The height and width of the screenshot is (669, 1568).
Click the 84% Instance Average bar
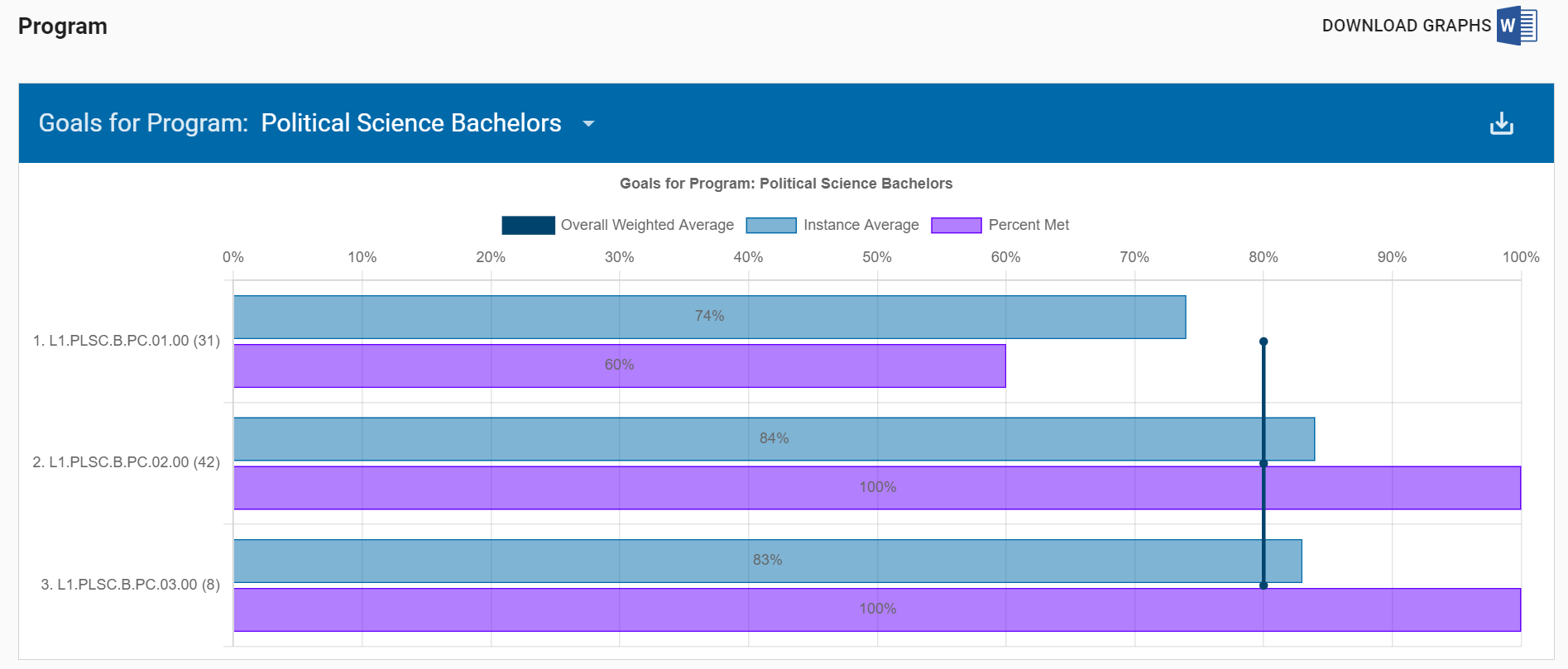(x=774, y=438)
